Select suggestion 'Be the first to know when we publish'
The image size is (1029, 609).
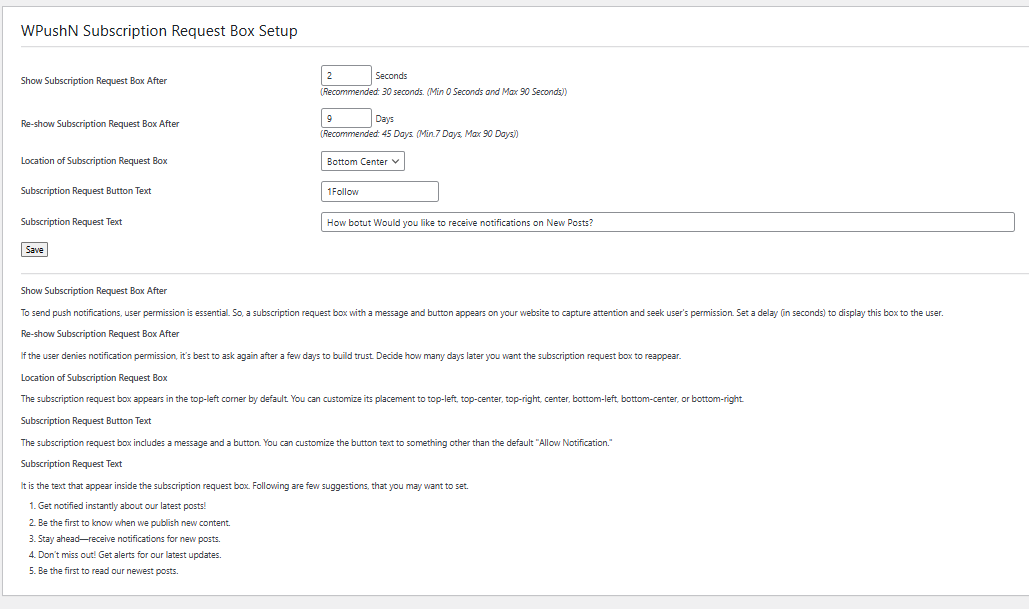134,523
